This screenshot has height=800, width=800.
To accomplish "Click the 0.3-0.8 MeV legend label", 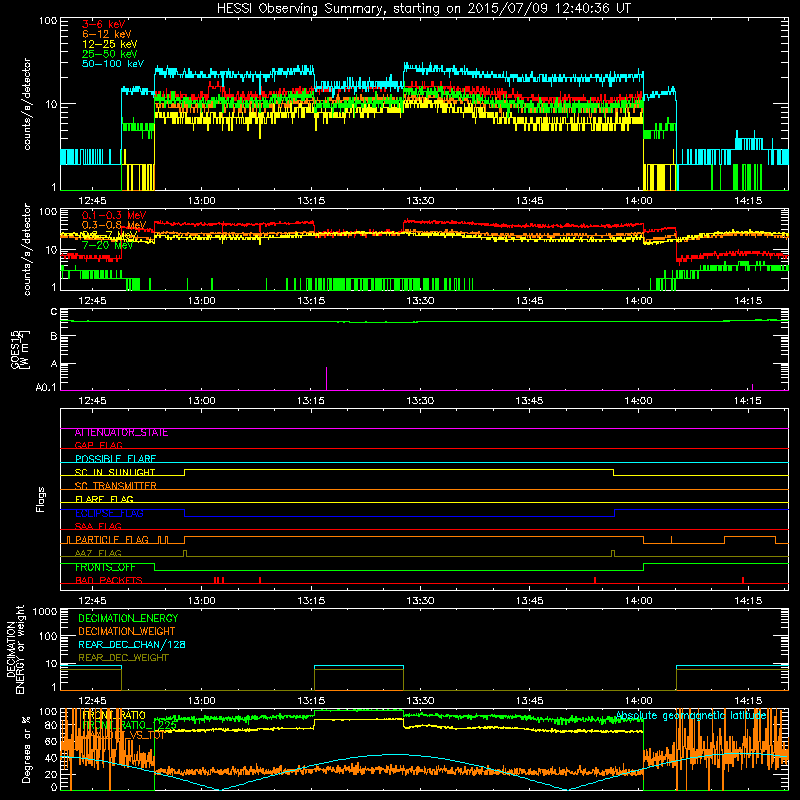I will (x=114, y=225).
